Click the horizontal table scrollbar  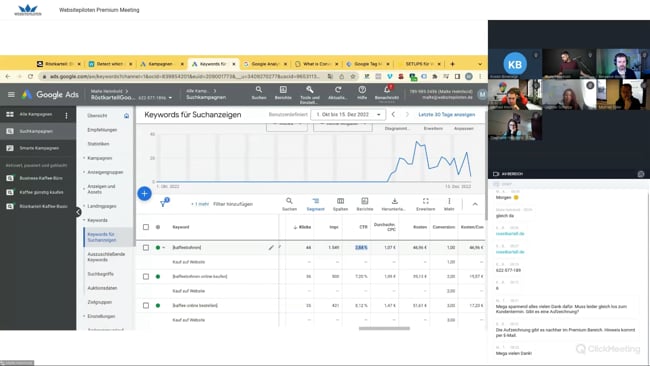coord(384,328)
